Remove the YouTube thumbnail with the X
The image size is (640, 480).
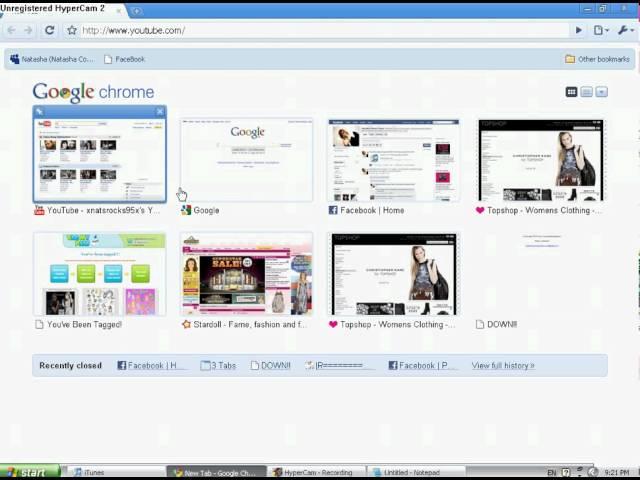coord(160,111)
